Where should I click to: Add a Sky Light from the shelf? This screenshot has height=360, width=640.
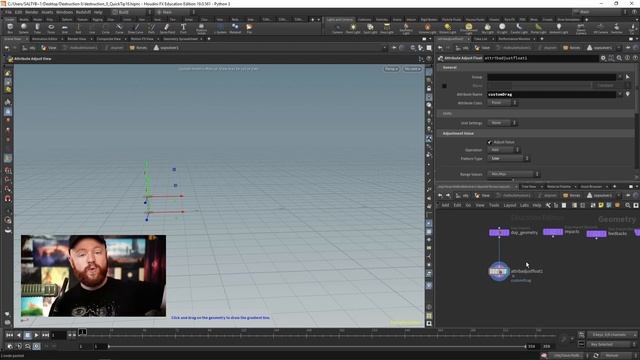tap(487, 28)
